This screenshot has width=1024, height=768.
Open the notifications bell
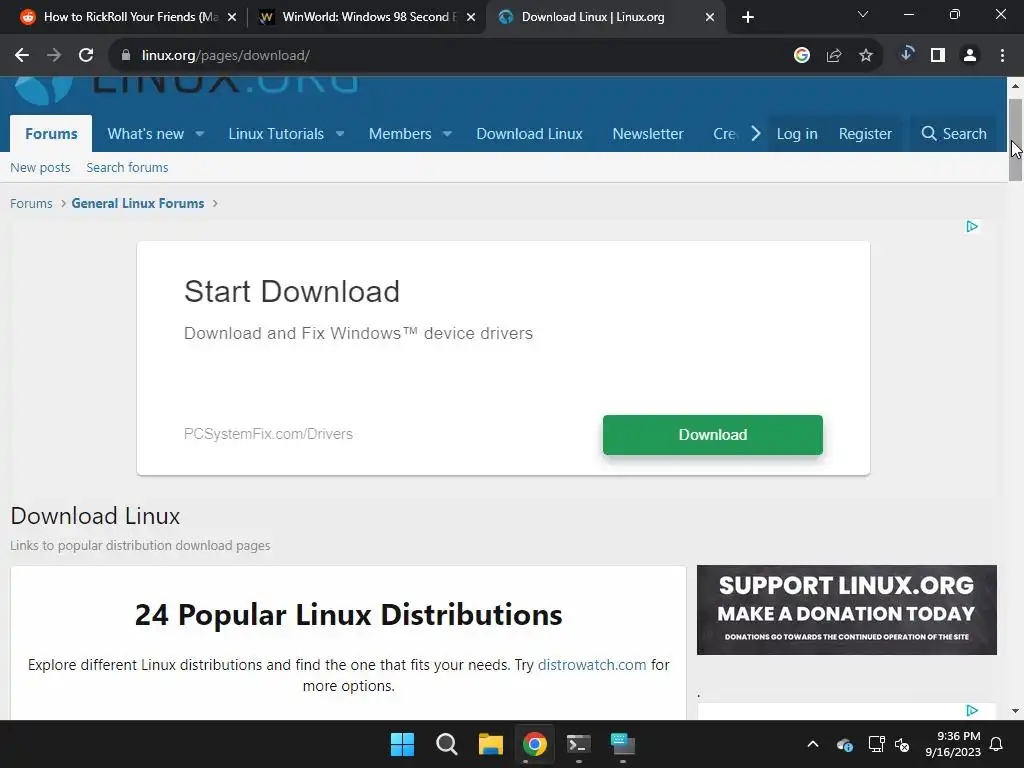tap(997, 744)
